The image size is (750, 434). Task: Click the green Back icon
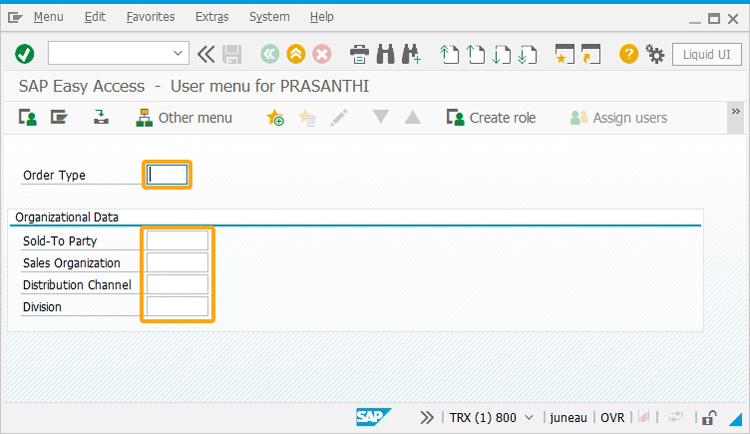click(x=270, y=54)
